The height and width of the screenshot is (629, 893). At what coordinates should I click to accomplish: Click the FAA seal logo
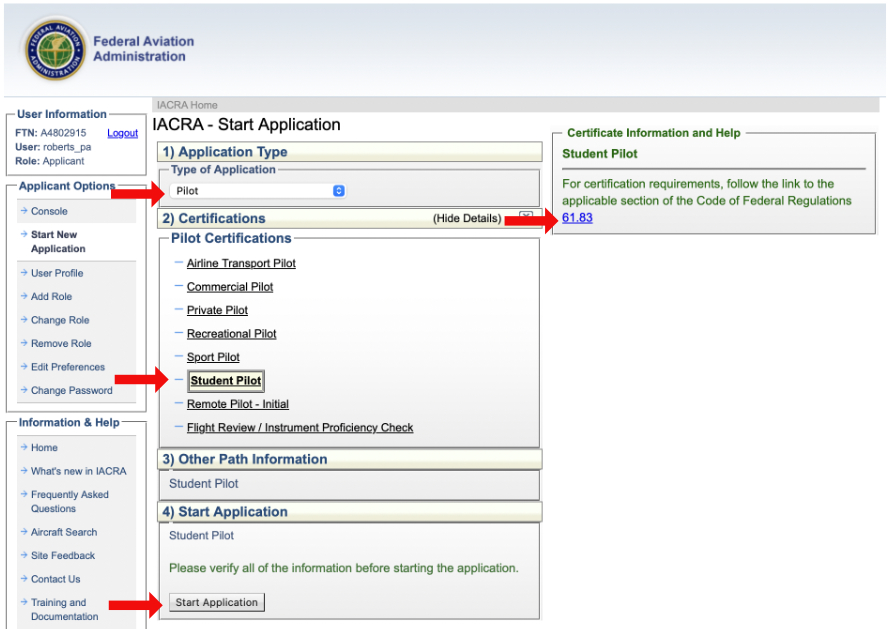[x=55, y=50]
